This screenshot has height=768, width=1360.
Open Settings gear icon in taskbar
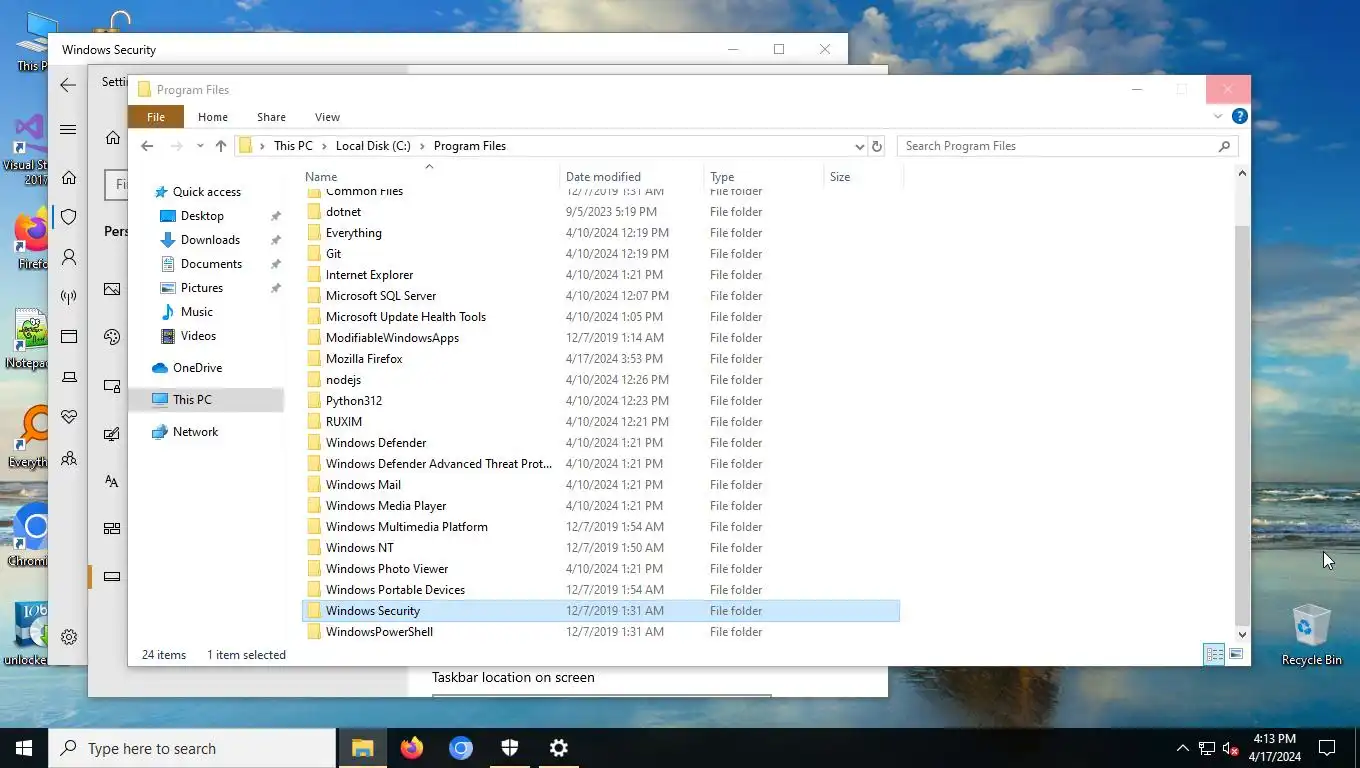coord(559,748)
